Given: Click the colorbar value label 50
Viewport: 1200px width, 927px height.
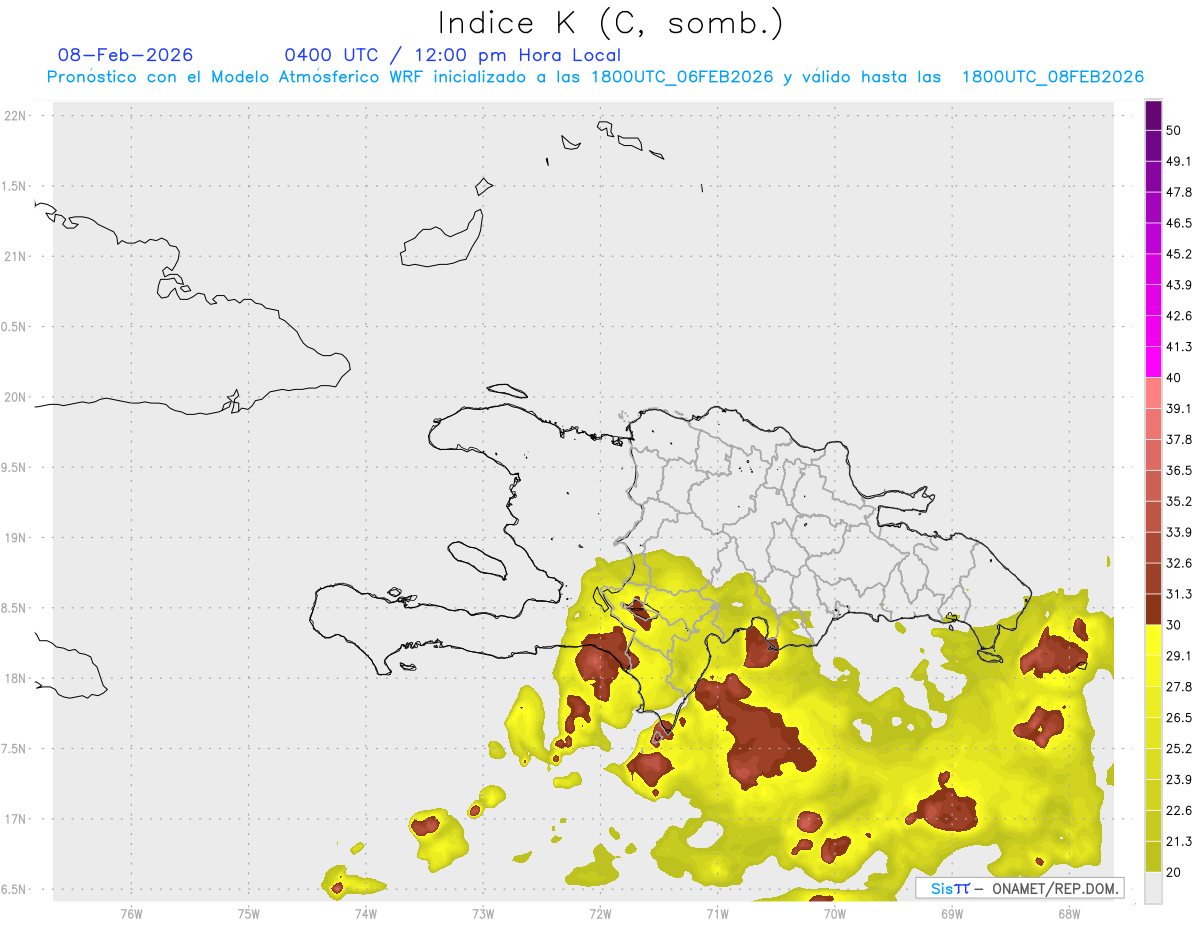Looking at the screenshot, I should 1175,130.
